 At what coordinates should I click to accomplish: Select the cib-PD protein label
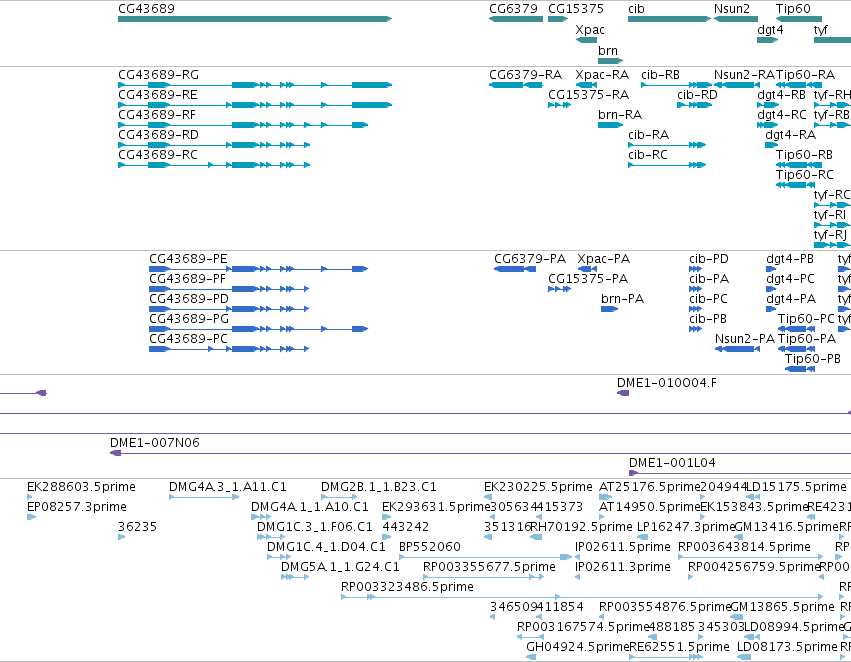(x=709, y=259)
